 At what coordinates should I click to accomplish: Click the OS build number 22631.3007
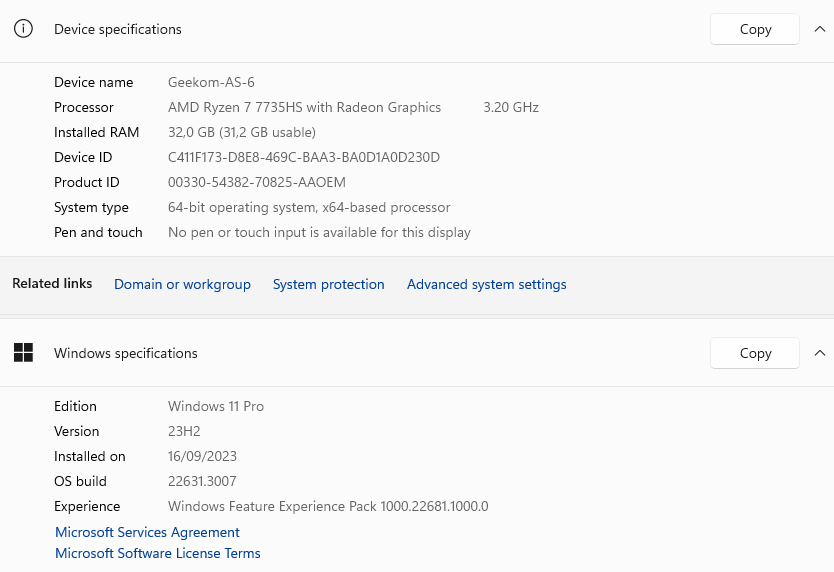pos(202,481)
